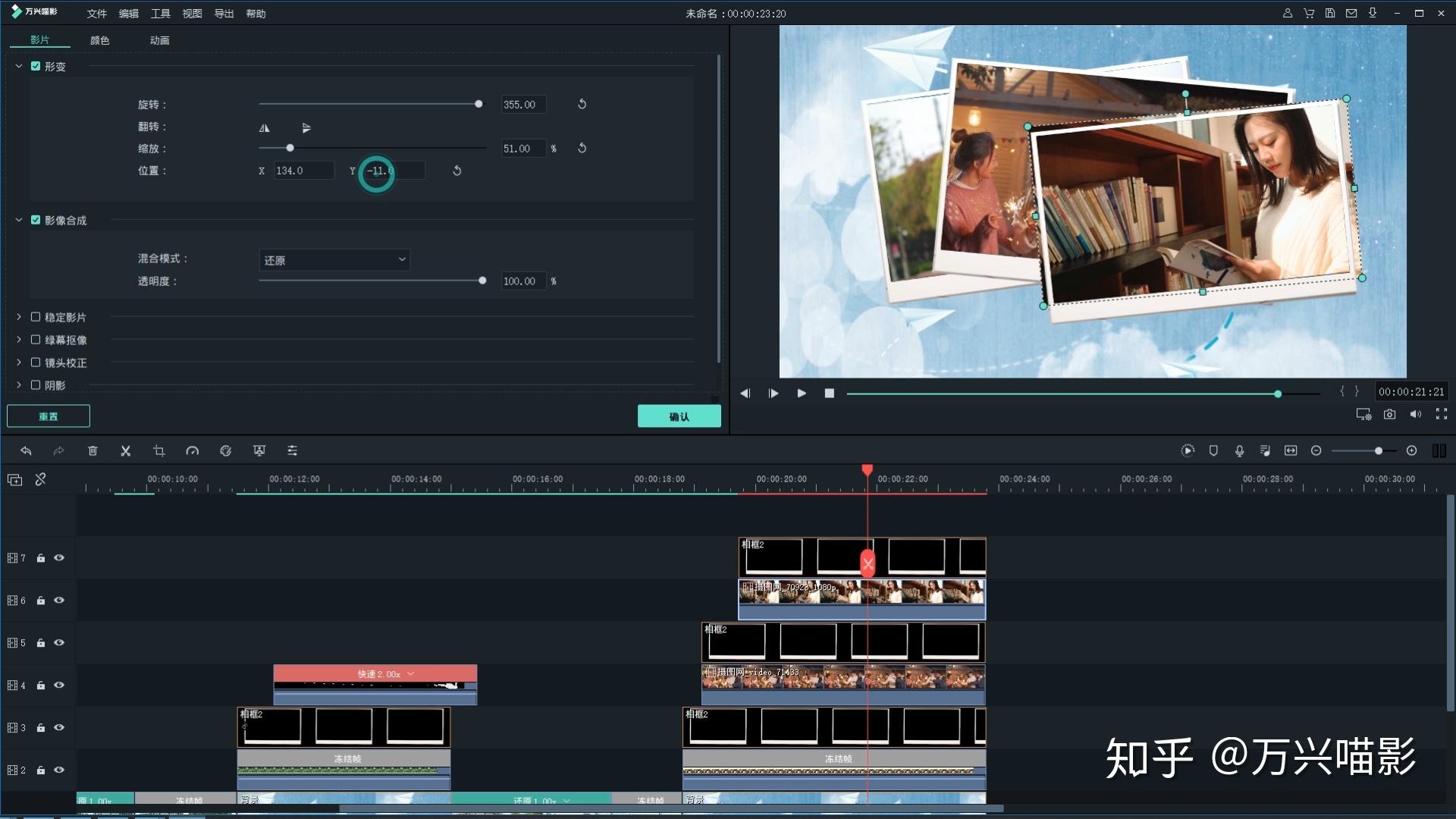Click the green screen tool icon

tap(259, 451)
